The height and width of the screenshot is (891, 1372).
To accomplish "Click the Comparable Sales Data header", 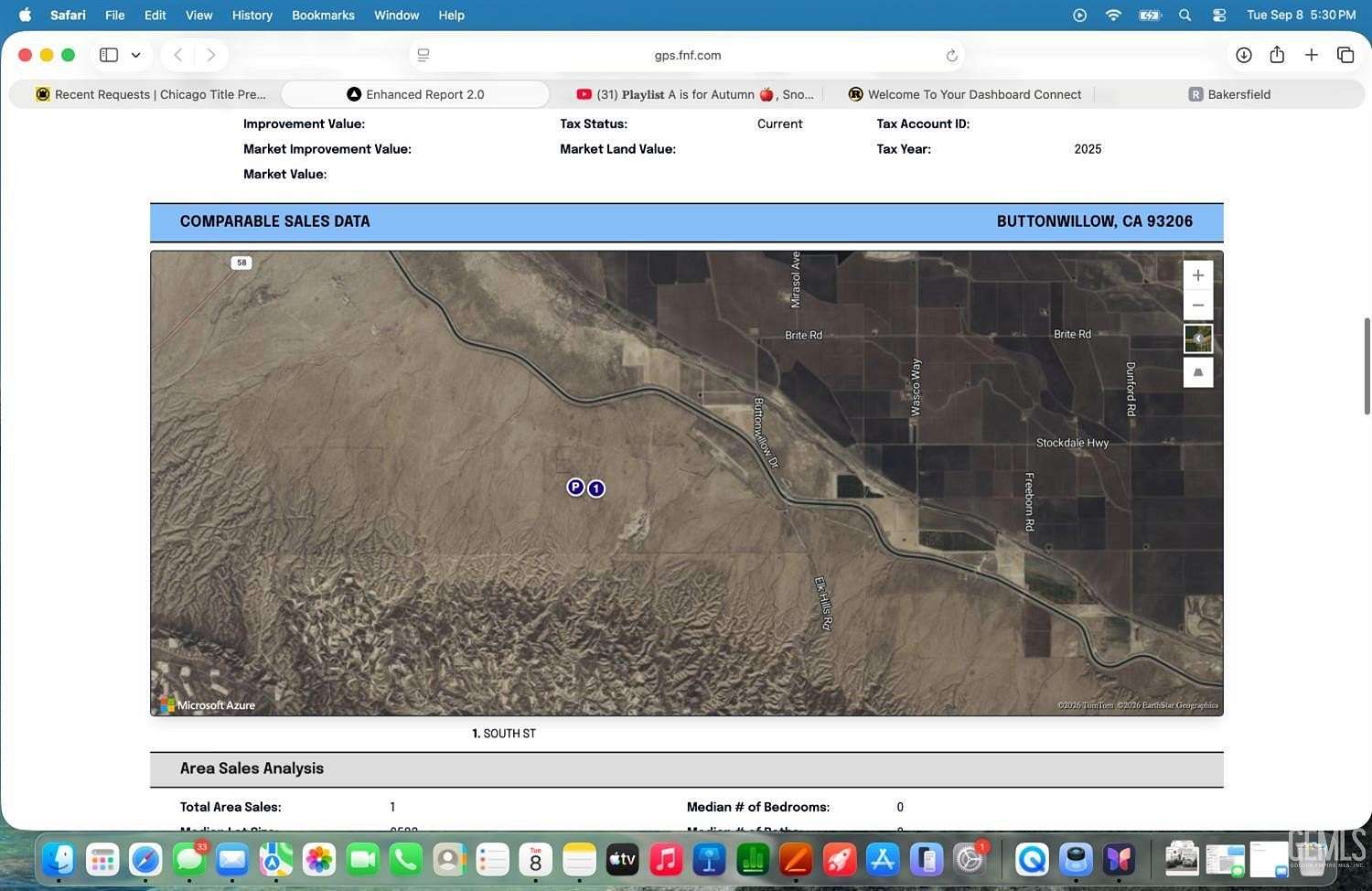I will pyautogui.click(x=275, y=221).
